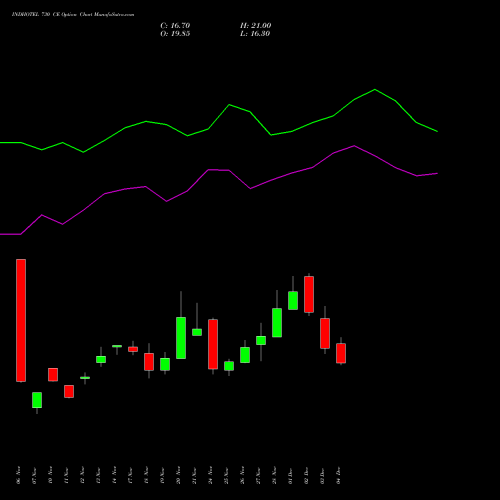Select the 28 Nov date label
500x500 pixels.
(x=274, y=475)
